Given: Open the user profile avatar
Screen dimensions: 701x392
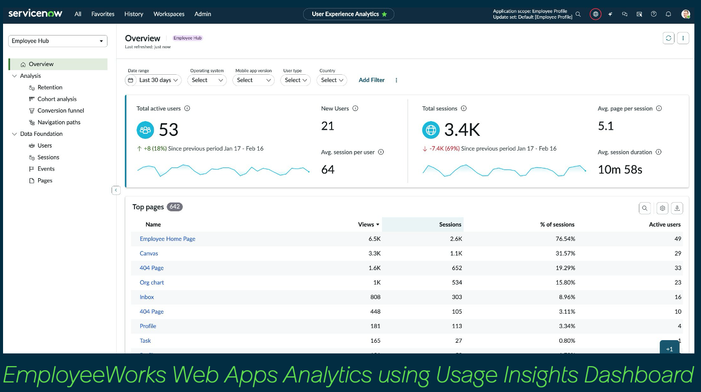Looking at the screenshot, I should pyautogui.click(x=686, y=14).
